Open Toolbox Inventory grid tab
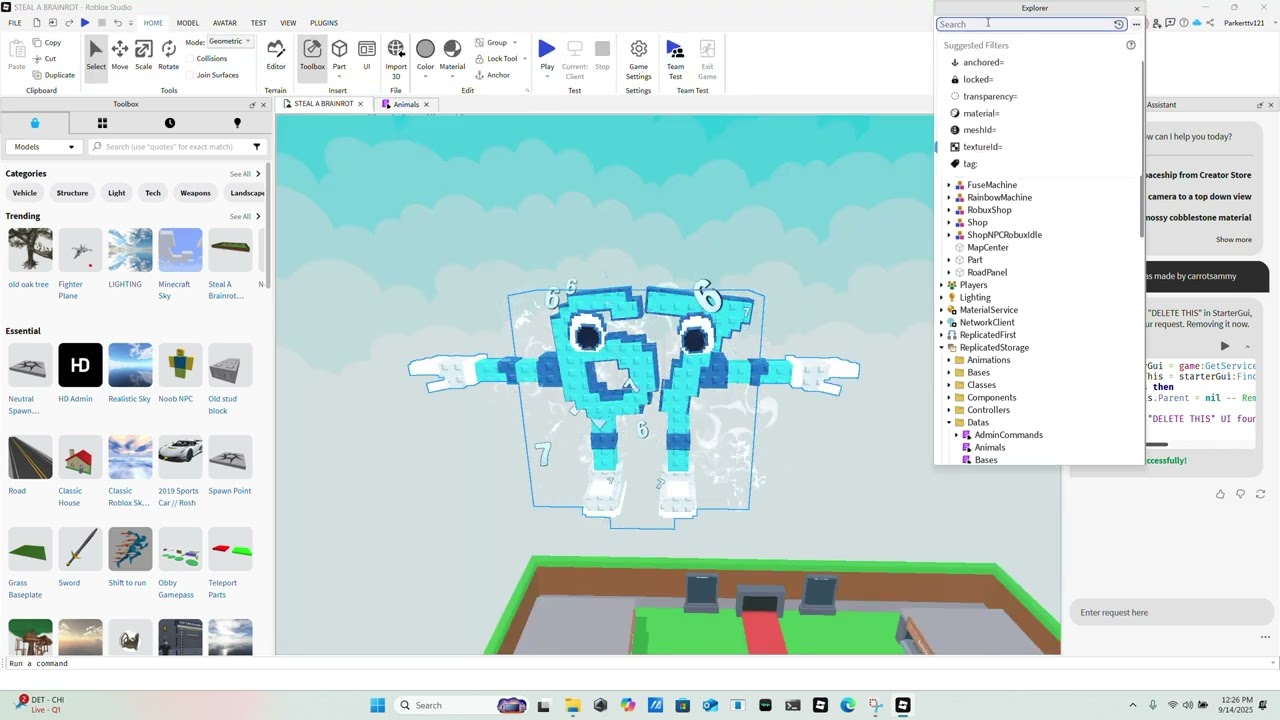Screen dimensions: 1280x720 coord(102,123)
